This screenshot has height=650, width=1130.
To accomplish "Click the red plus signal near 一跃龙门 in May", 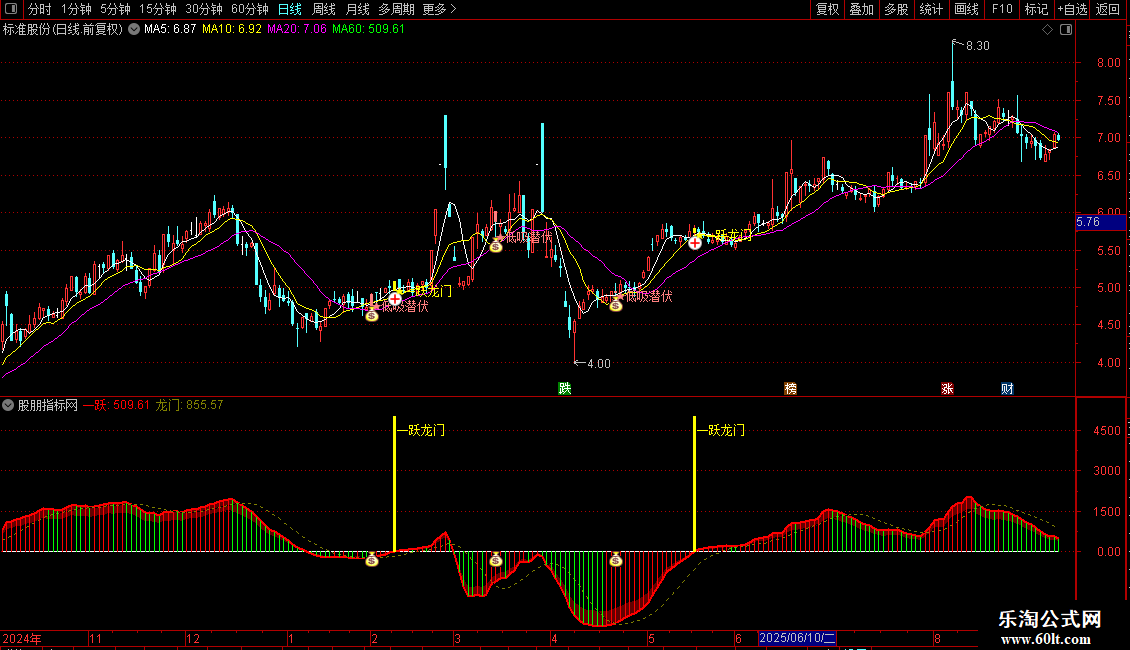I will 695,242.
